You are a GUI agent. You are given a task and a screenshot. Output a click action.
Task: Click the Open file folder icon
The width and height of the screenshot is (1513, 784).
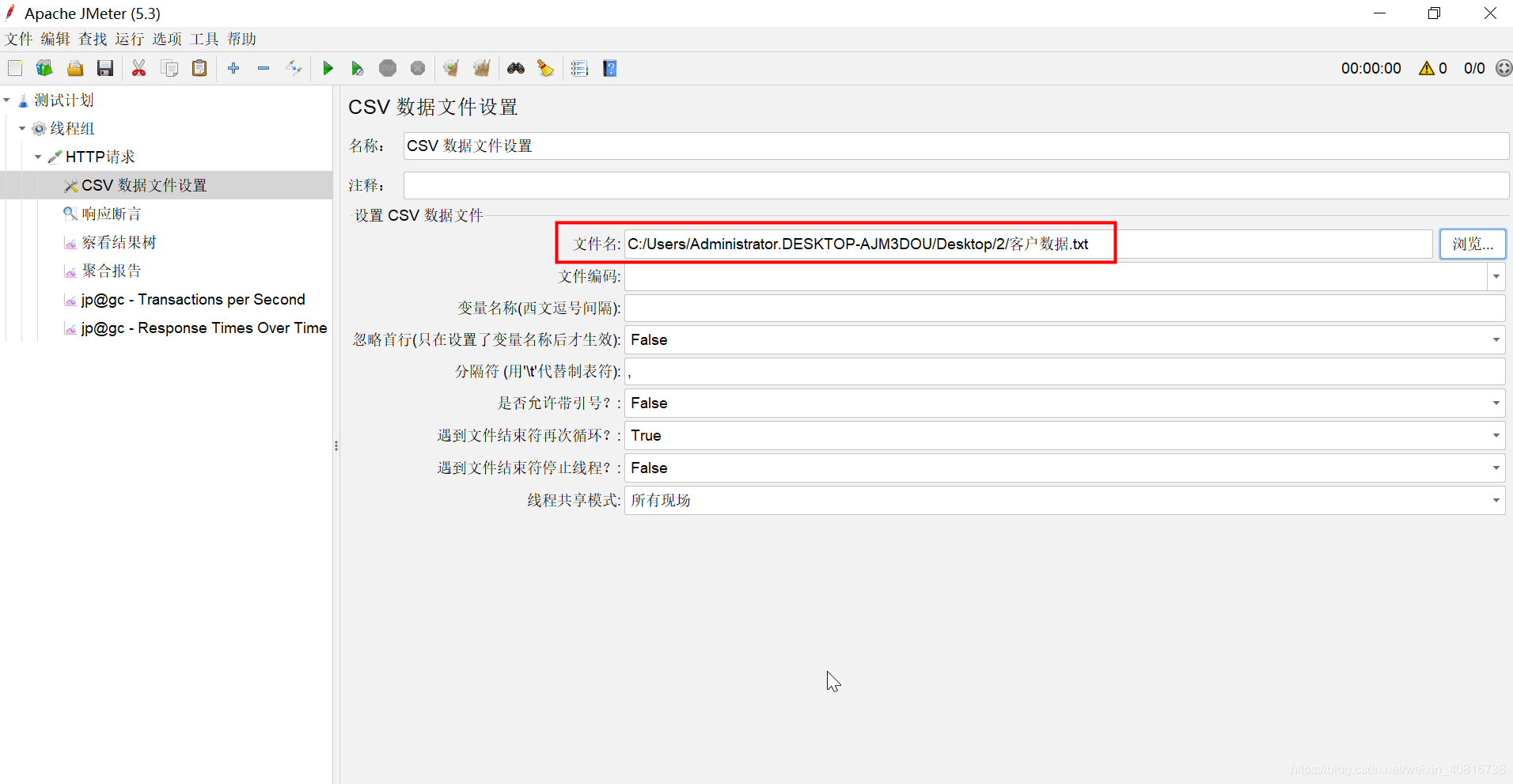pyautogui.click(x=75, y=69)
